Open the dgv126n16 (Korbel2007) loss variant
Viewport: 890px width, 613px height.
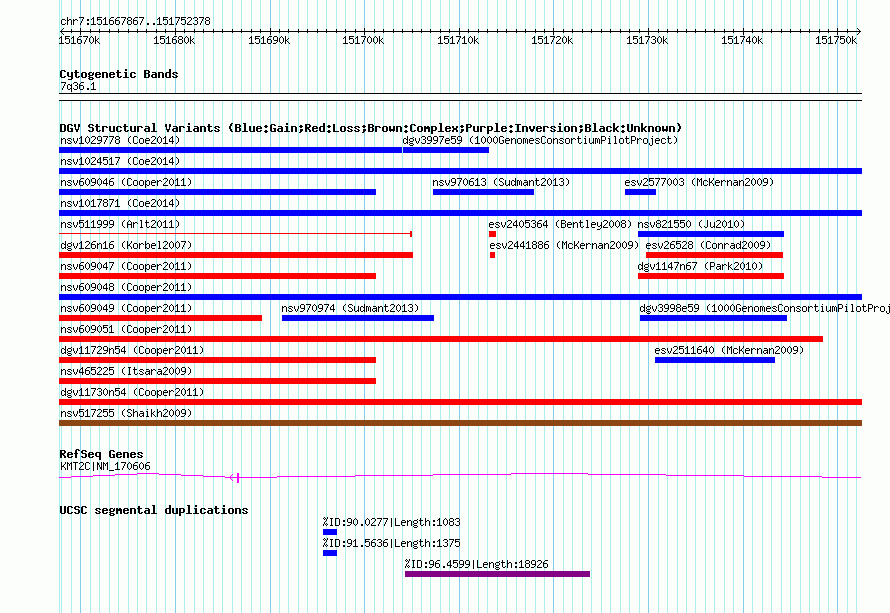[x=236, y=255]
